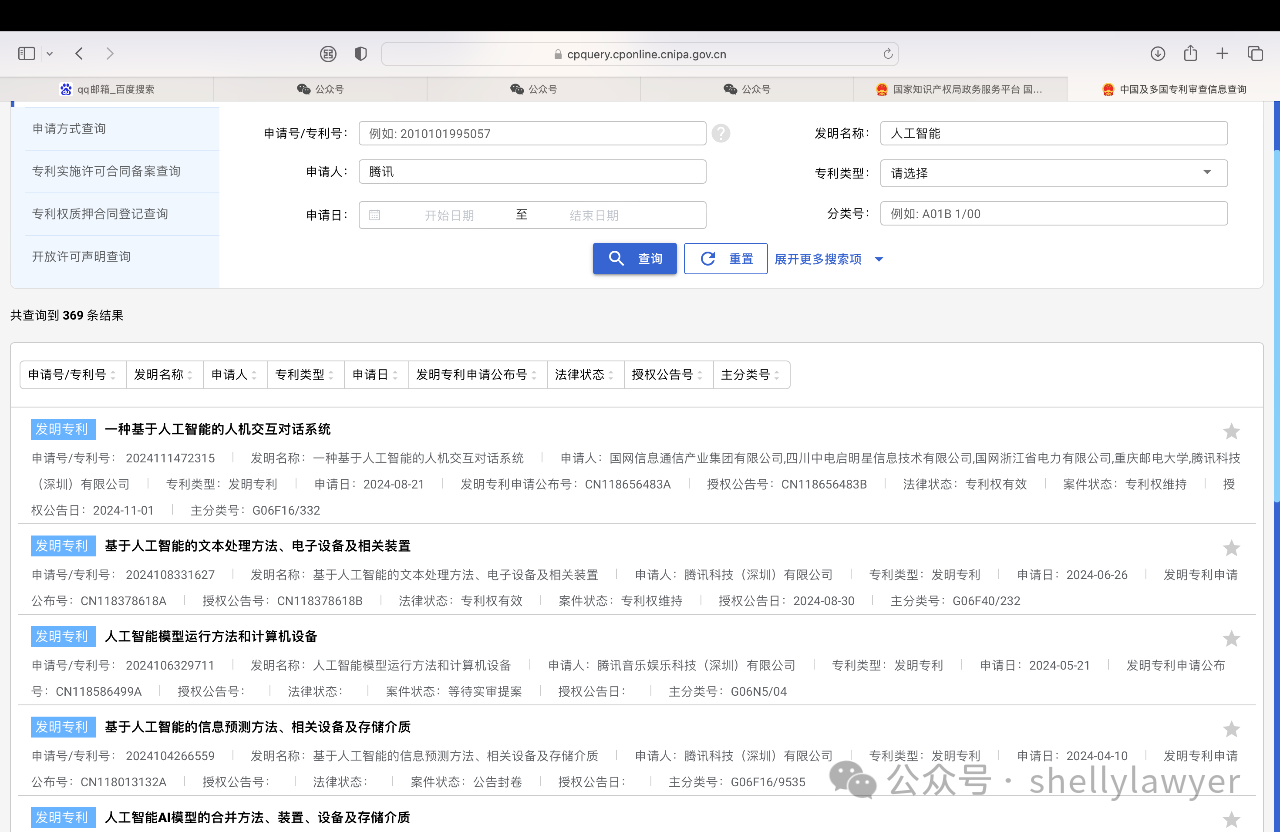Screen dimensions: 1280x832
Task: Sort results by 授权公告号
Action: [x=668, y=375]
